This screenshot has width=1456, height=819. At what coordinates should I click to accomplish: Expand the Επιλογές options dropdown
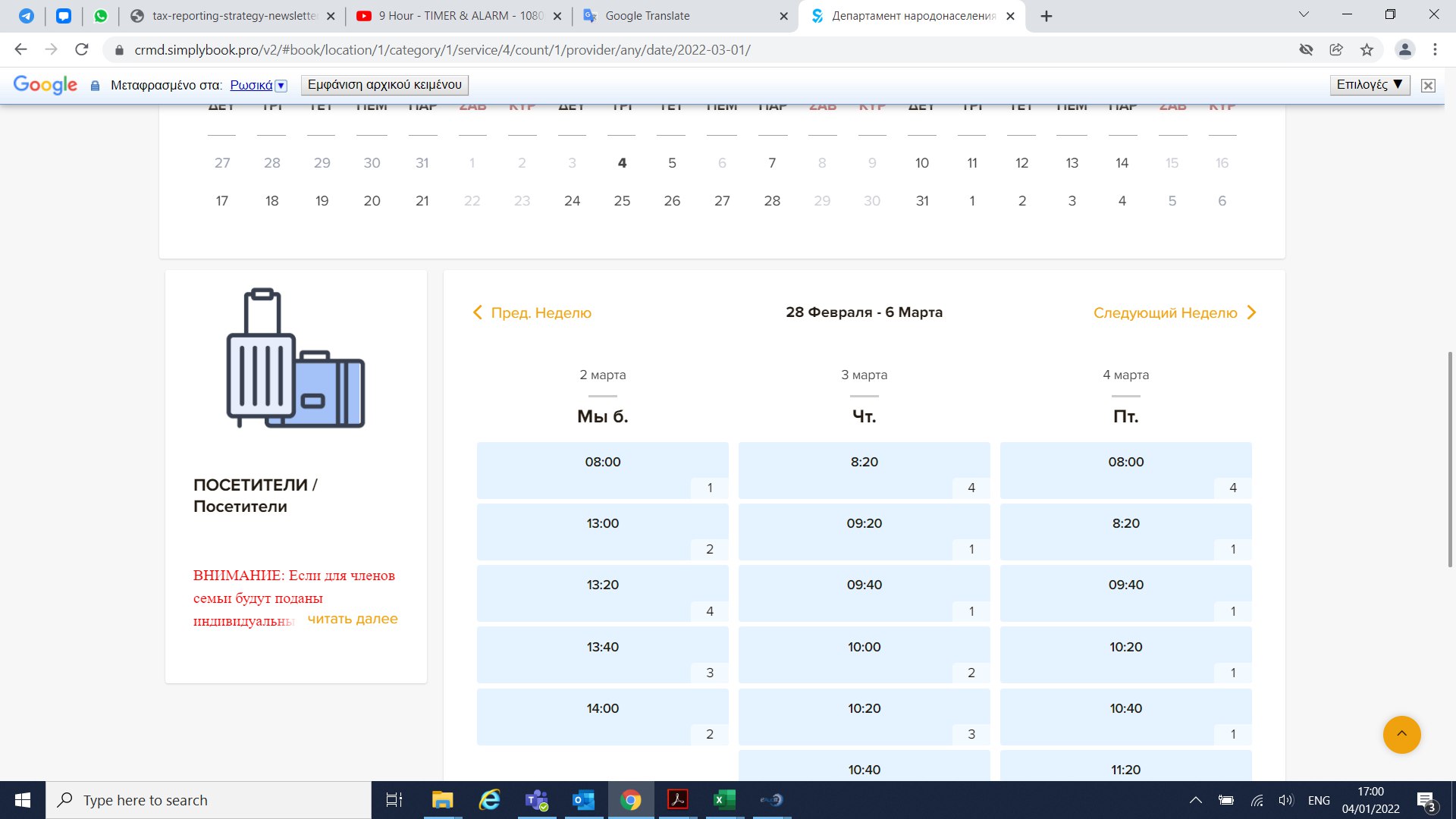coord(1370,85)
